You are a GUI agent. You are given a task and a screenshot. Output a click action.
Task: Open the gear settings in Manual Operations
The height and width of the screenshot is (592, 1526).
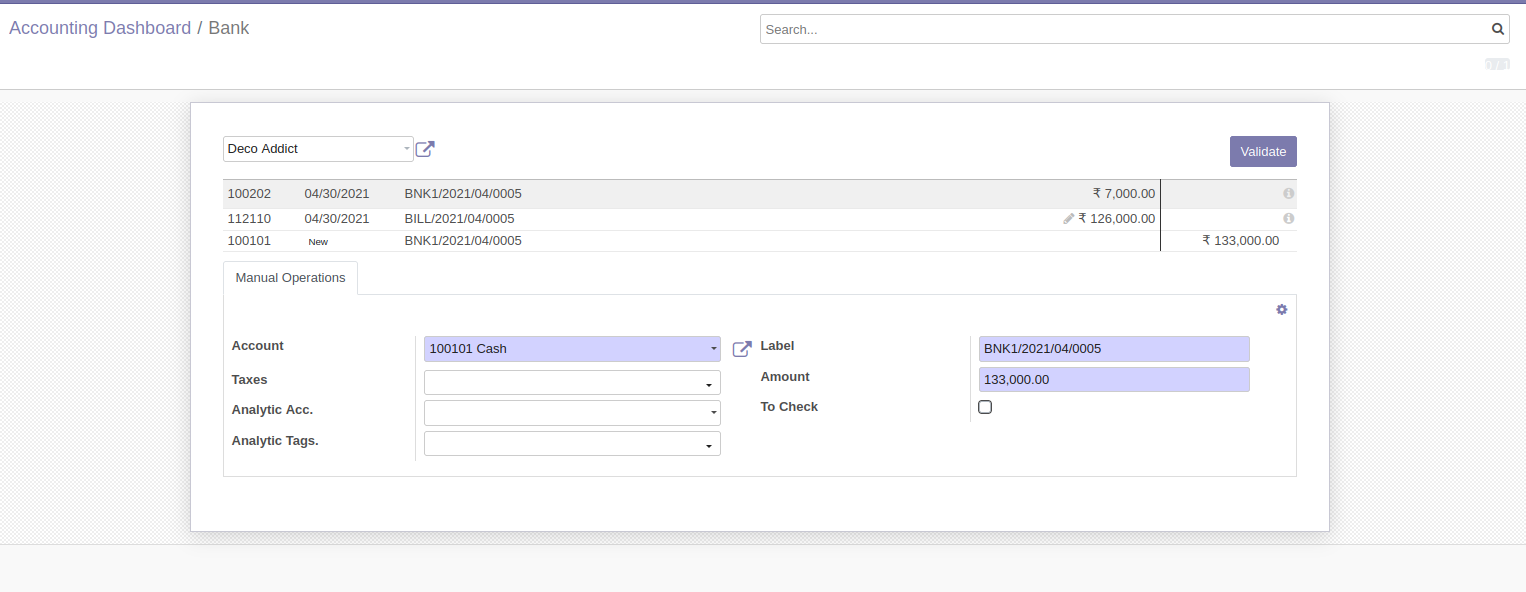coord(1281,310)
